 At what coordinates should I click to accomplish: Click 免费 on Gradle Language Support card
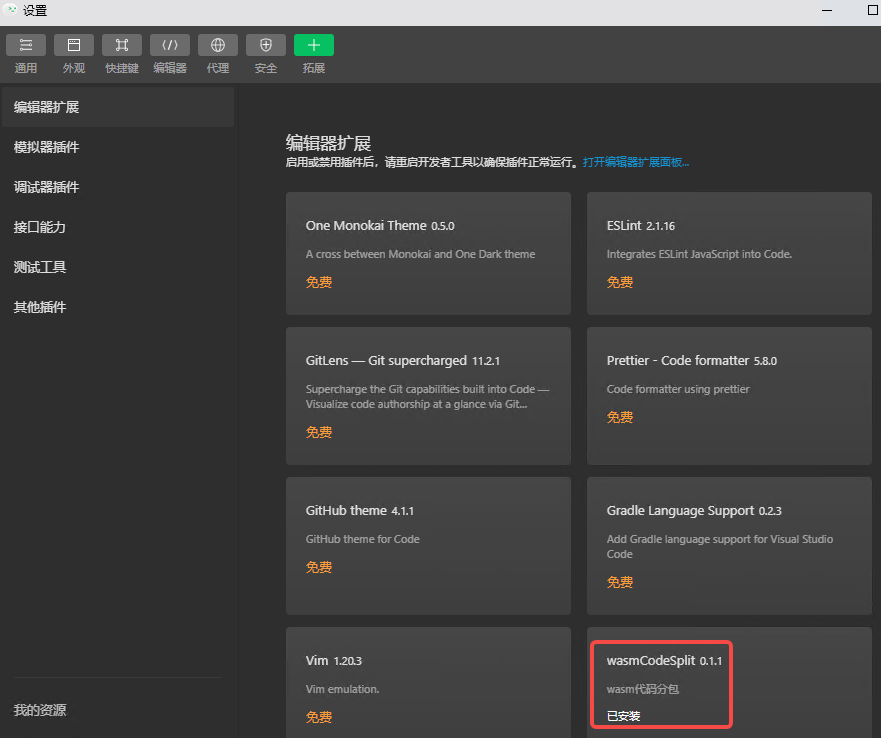[620, 582]
